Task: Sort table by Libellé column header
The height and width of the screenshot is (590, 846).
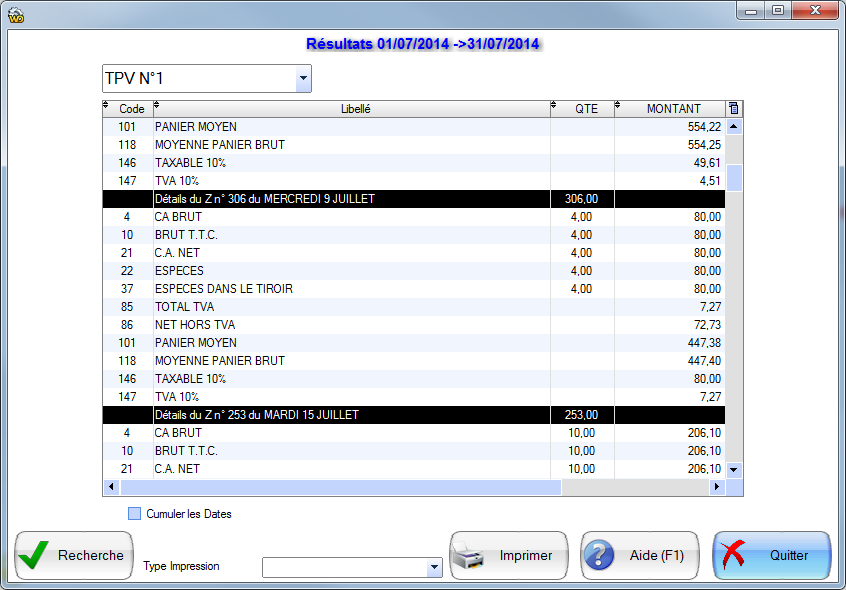Action: (355, 109)
